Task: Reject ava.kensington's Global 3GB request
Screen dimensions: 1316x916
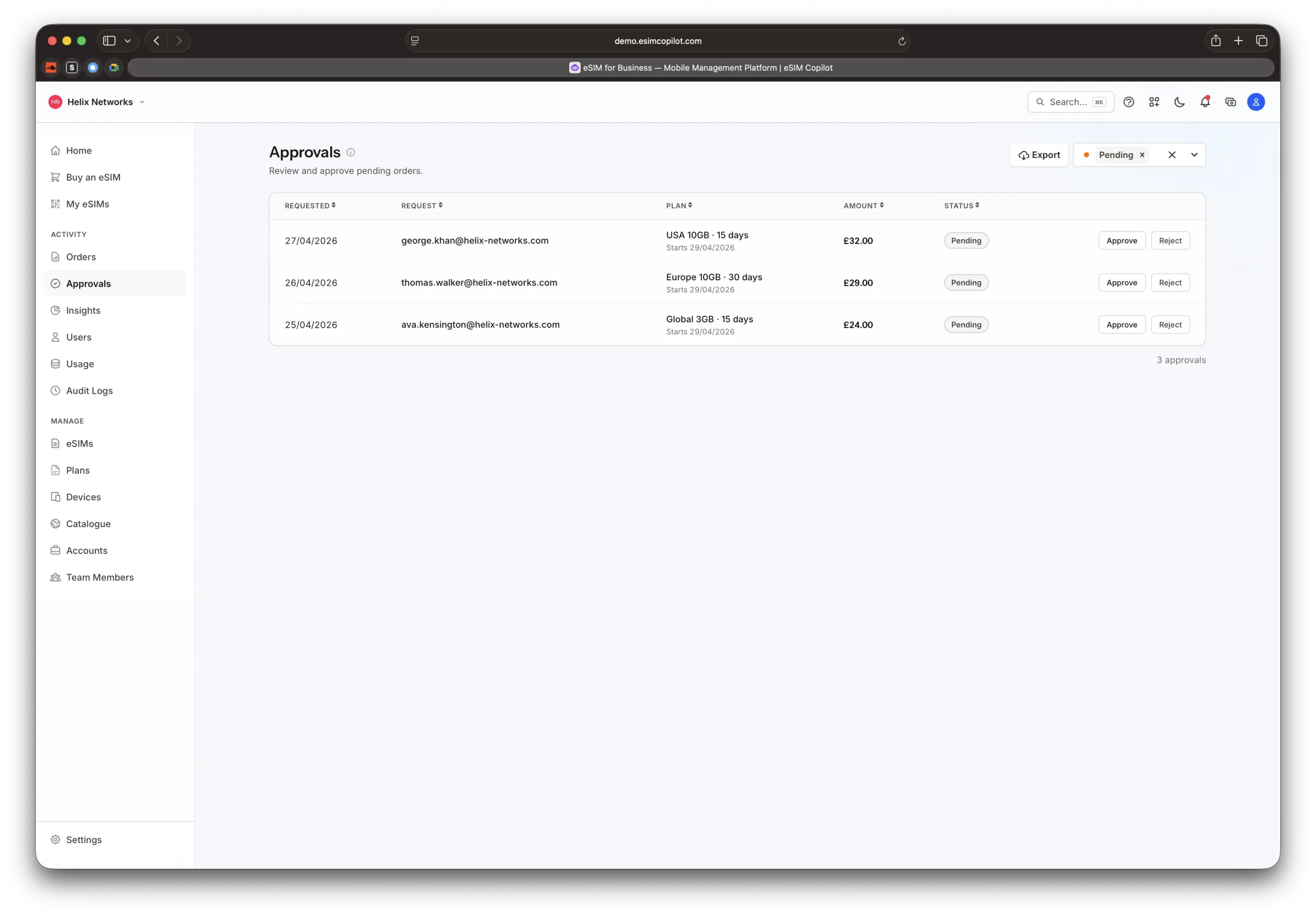Action: [1170, 325]
